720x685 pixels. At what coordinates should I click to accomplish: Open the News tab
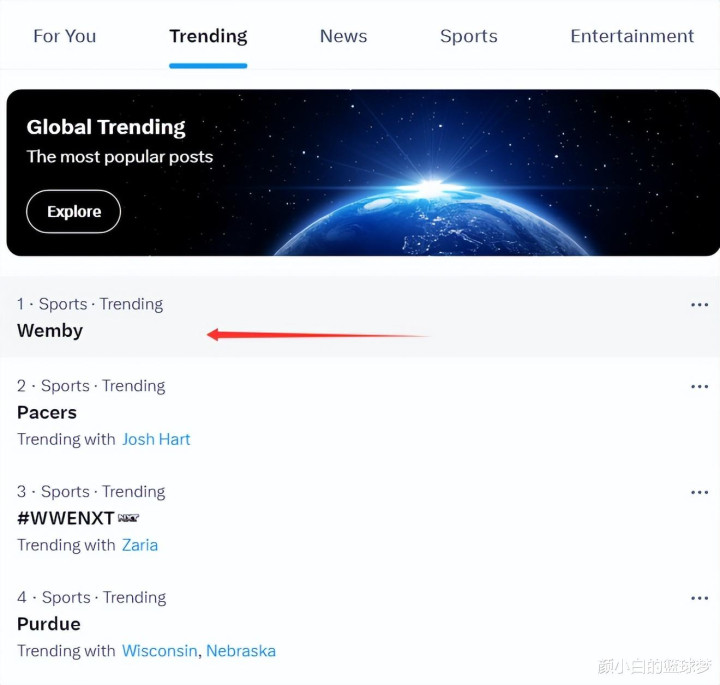point(343,36)
